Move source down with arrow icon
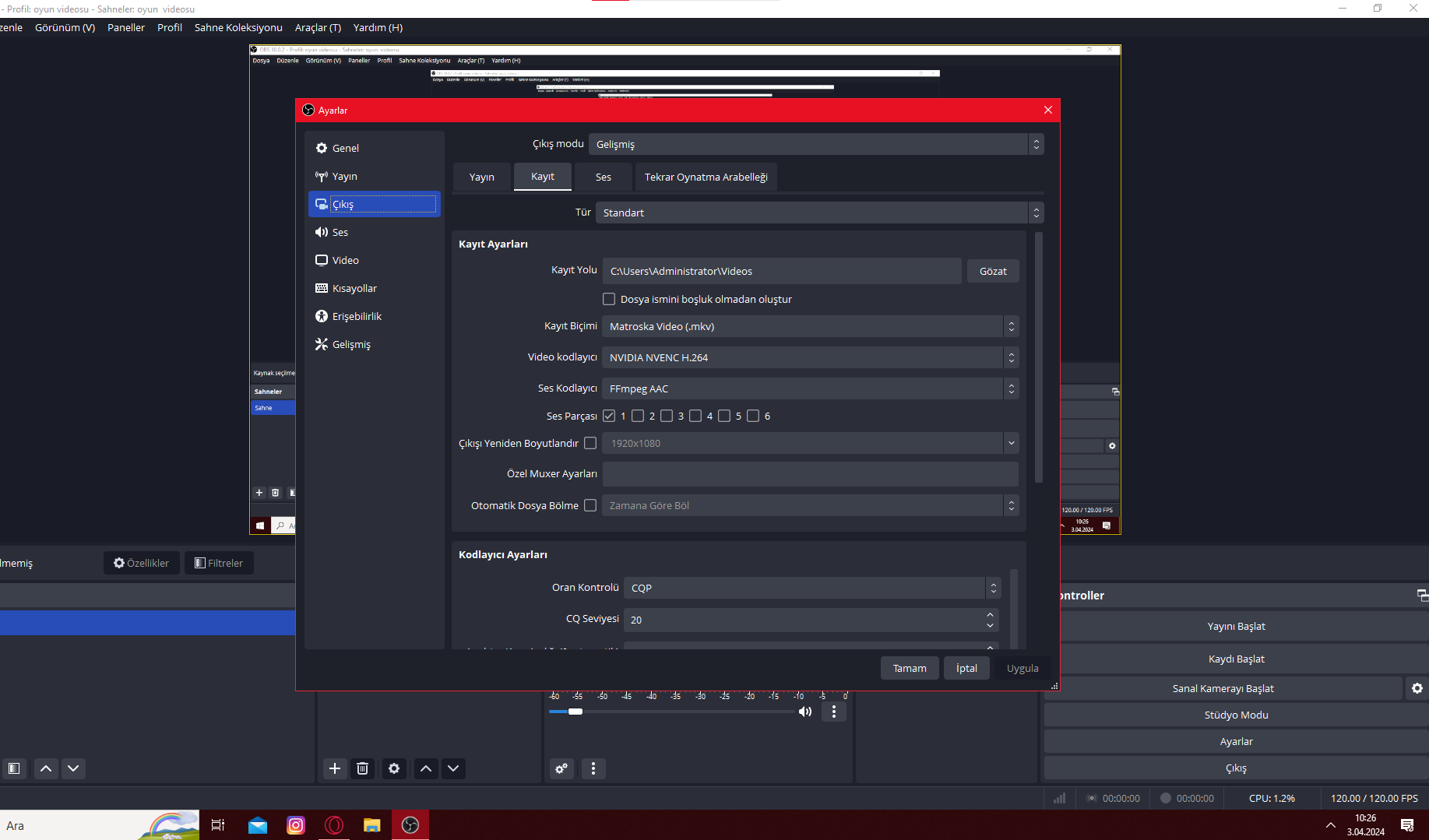 (x=453, y=768)
